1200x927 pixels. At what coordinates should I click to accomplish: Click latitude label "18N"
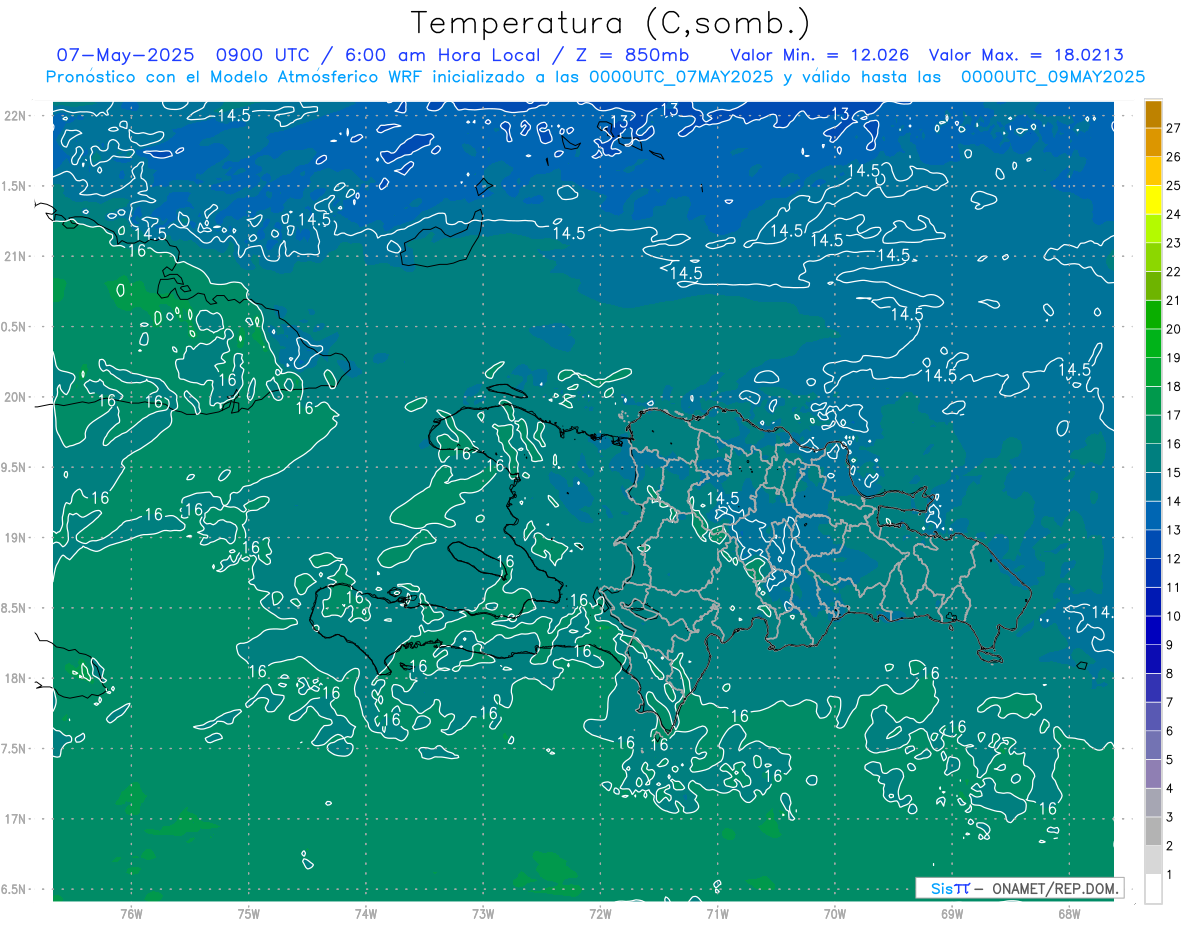(15, 679)
